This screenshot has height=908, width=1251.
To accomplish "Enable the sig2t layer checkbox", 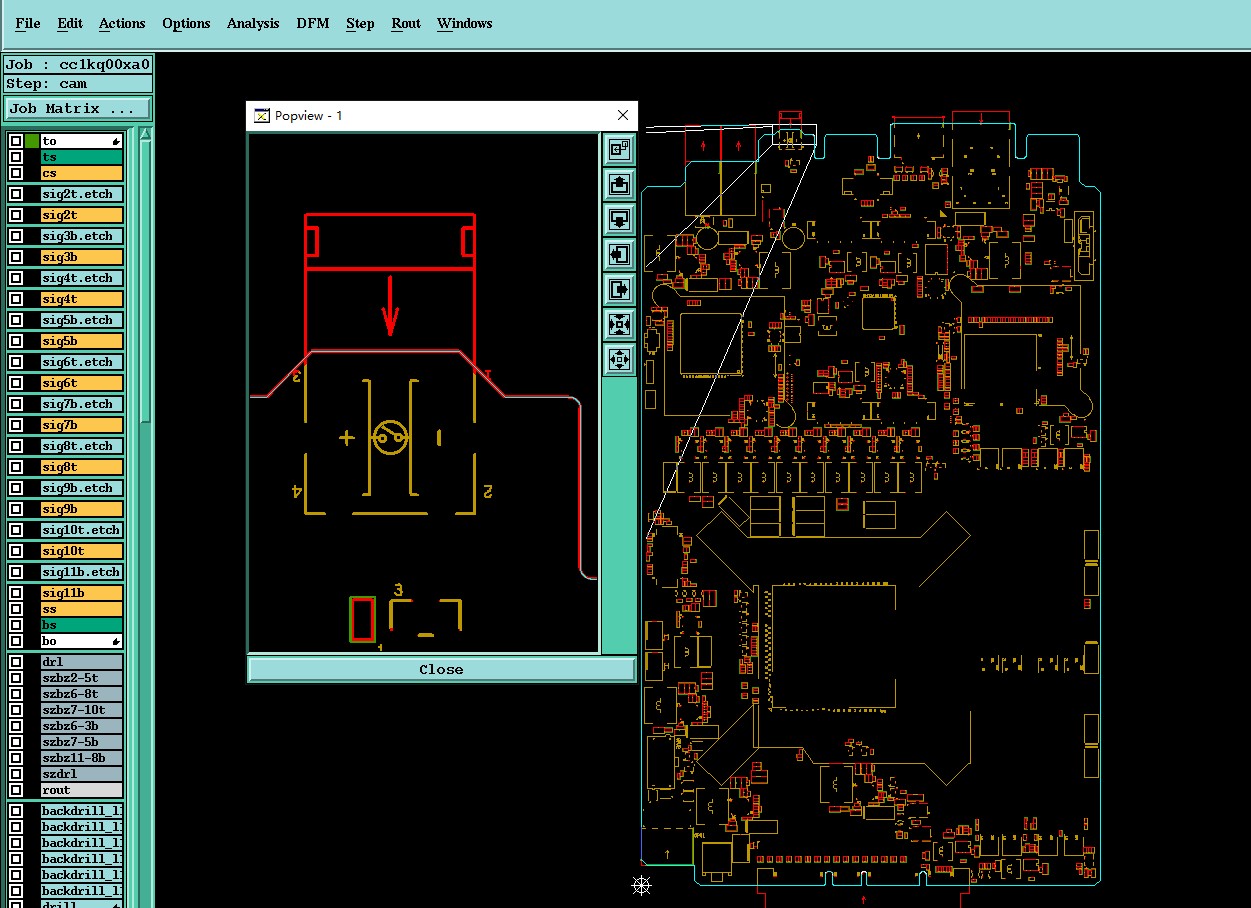I will 15,215.
